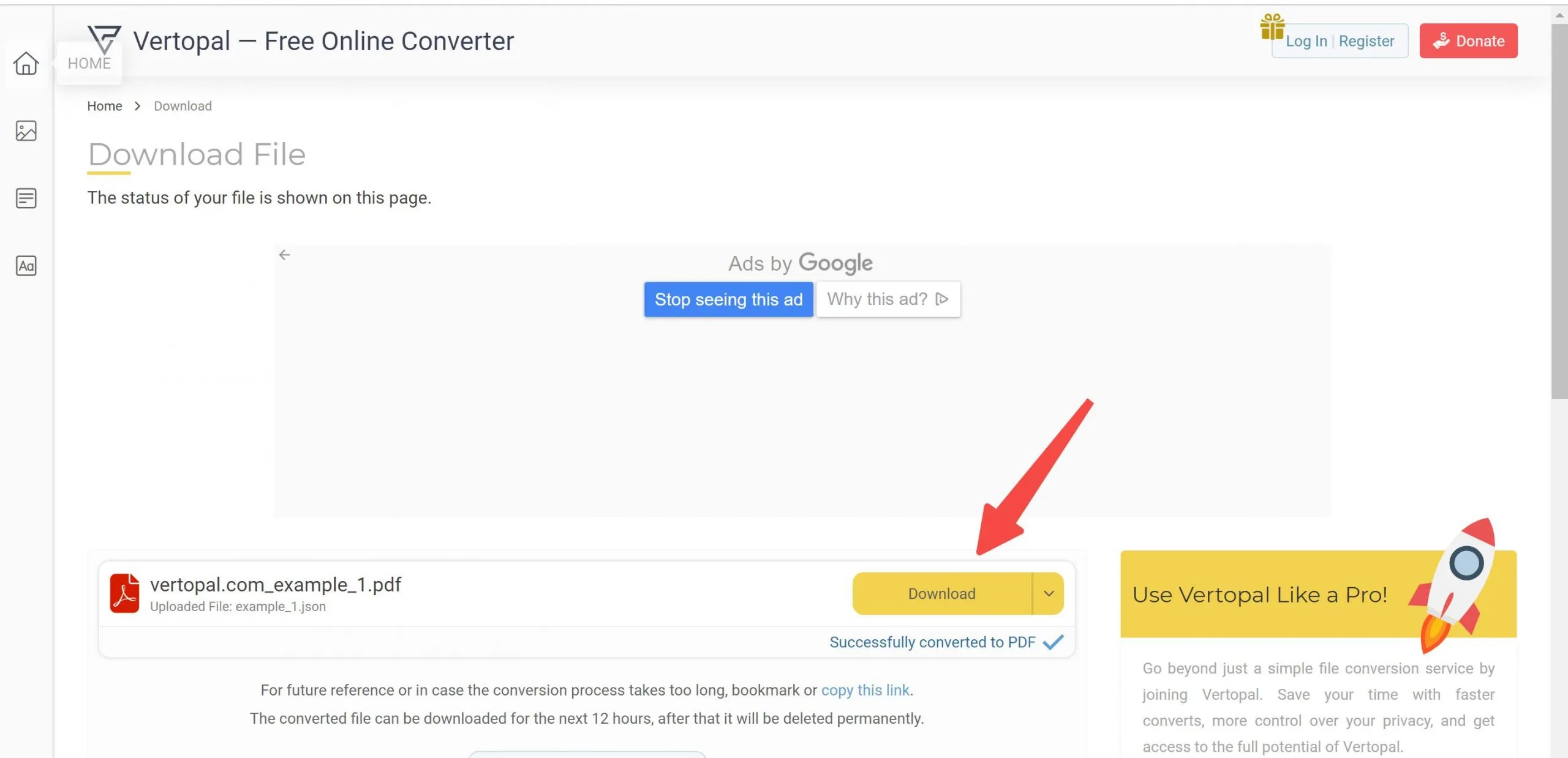The width and height of the screenshot is (1568, 758).
Task: Click 'Why this ad?' button
Action: [x=888, y=299]
